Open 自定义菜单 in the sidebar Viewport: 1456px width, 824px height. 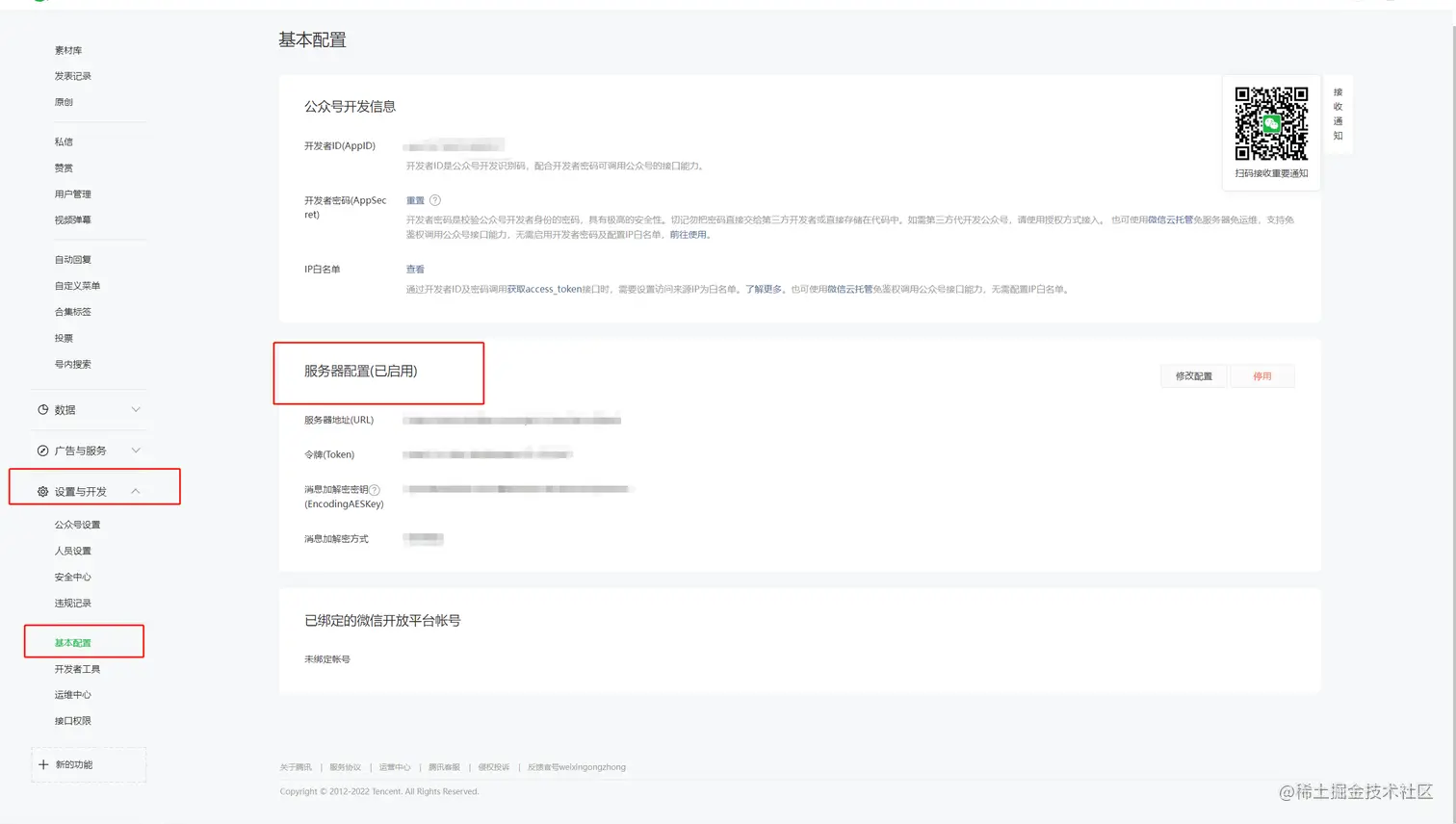click(77, 286)
